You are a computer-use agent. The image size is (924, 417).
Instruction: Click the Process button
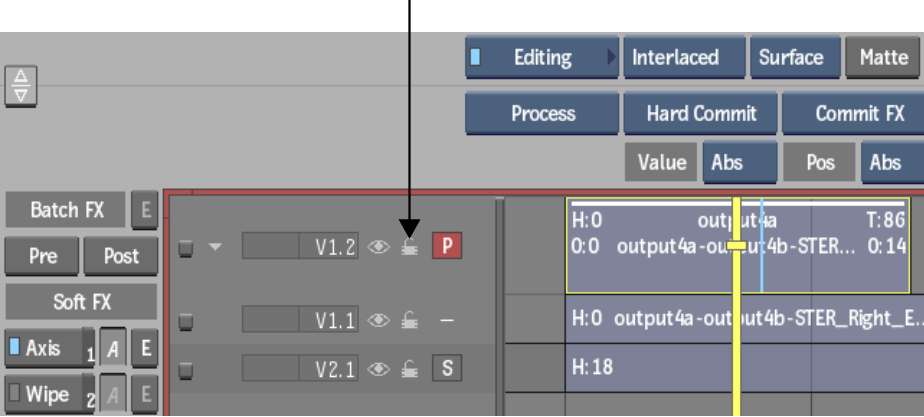click(x=542, y=113)
